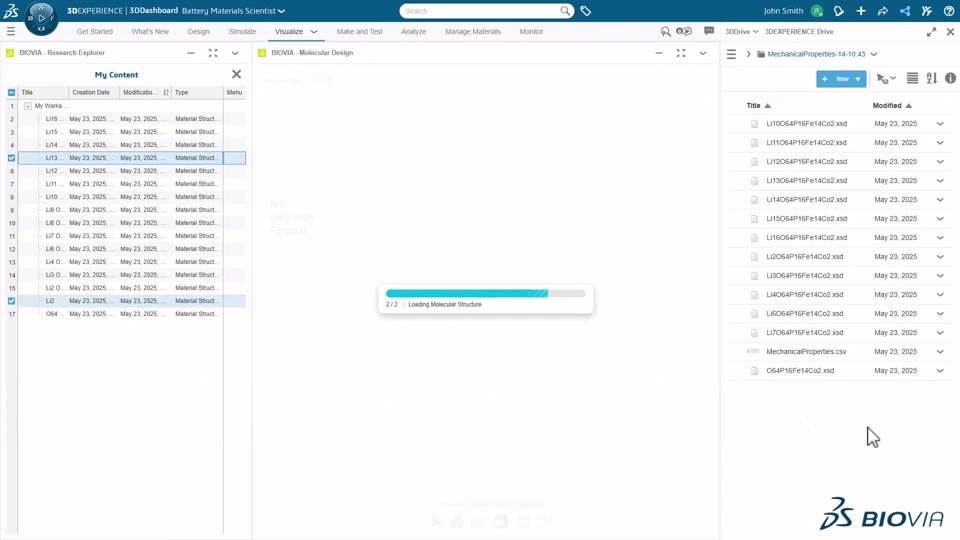Click the collaboration icon on tab bar
The height and width of the screenshot is (540, 960).
[x=684, y=31]
